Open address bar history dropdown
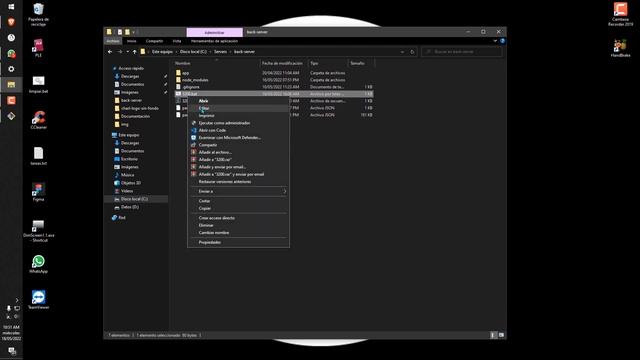Image resolution: width=640 pixels, height=360 pixels. click(402, 52)
